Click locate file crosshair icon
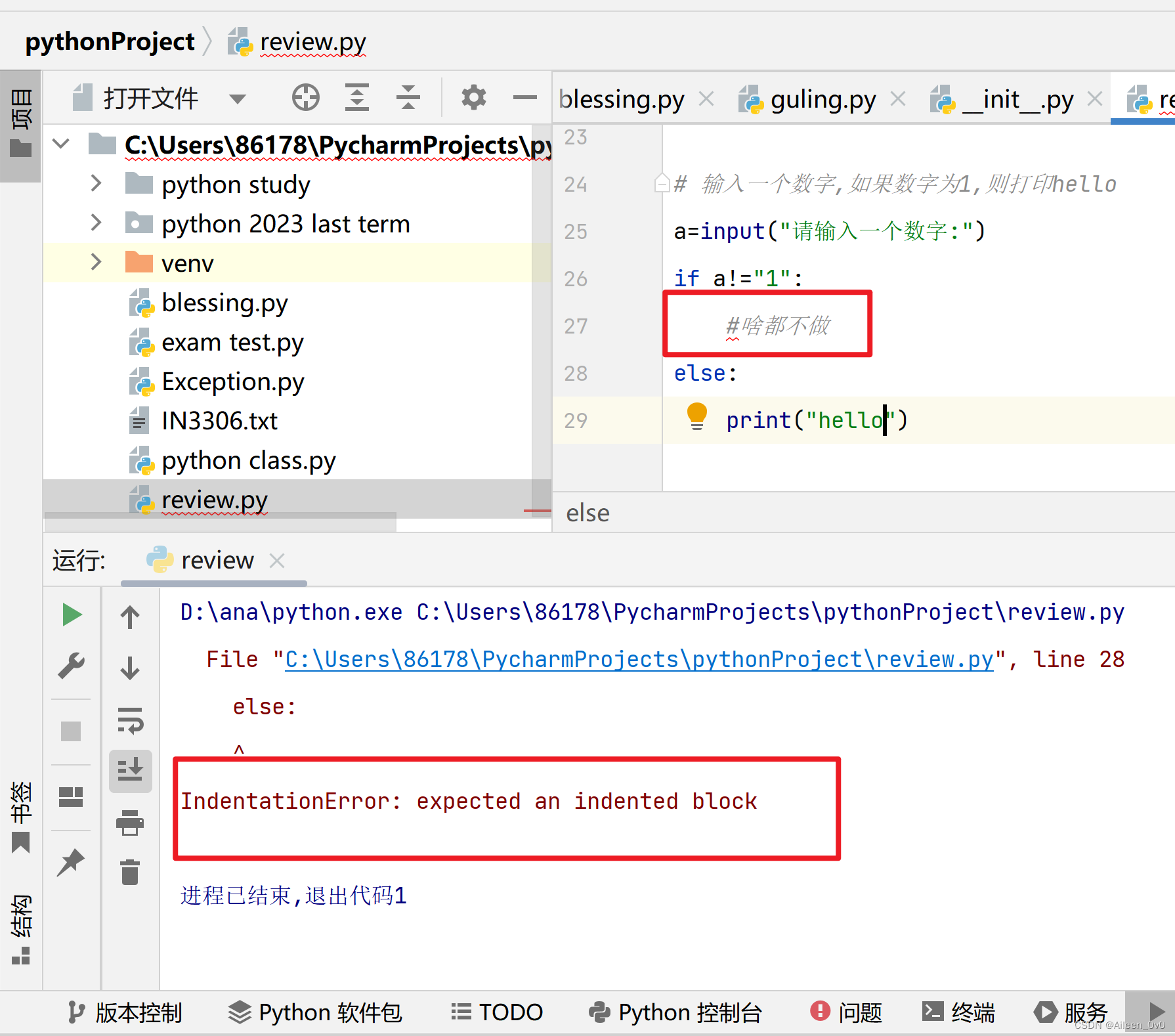1175x1036 pixels. tap(305, 98)
